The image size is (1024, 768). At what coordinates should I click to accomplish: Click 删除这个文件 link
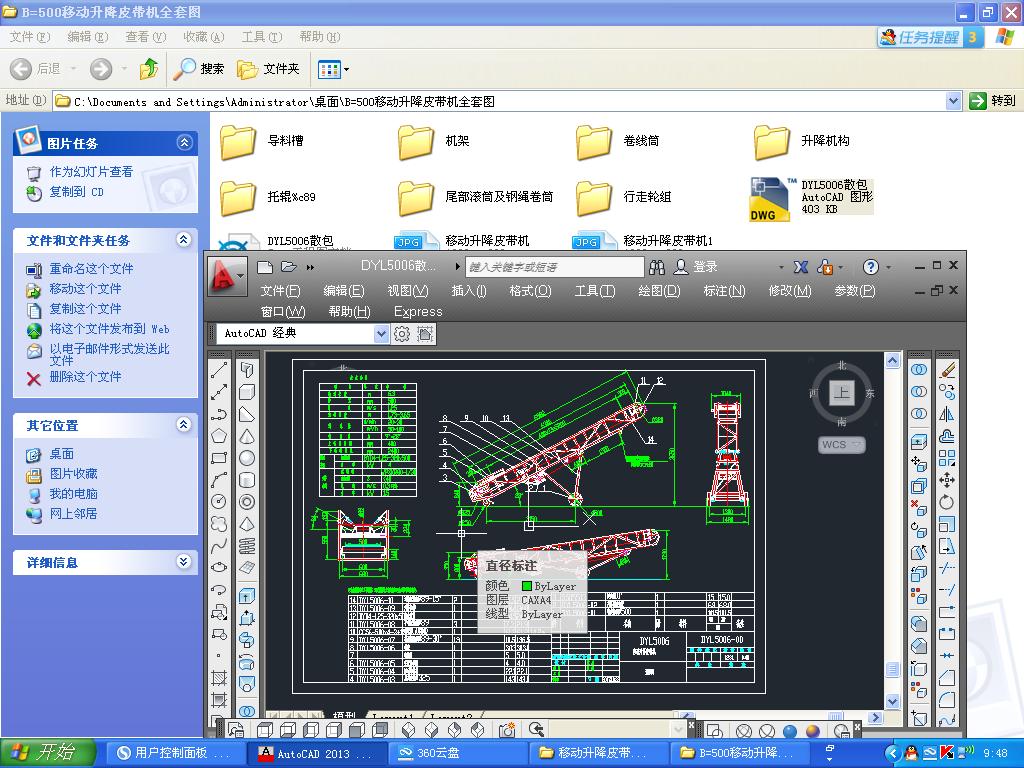(85, 376)
